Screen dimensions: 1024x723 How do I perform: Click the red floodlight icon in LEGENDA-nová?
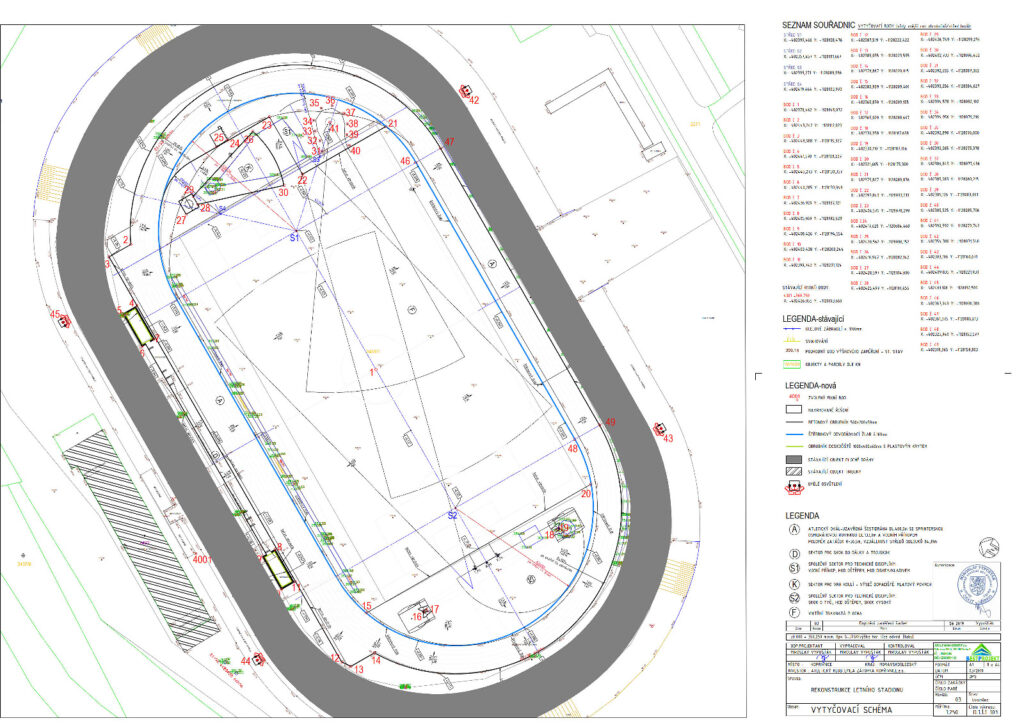(x=793, y=487)
